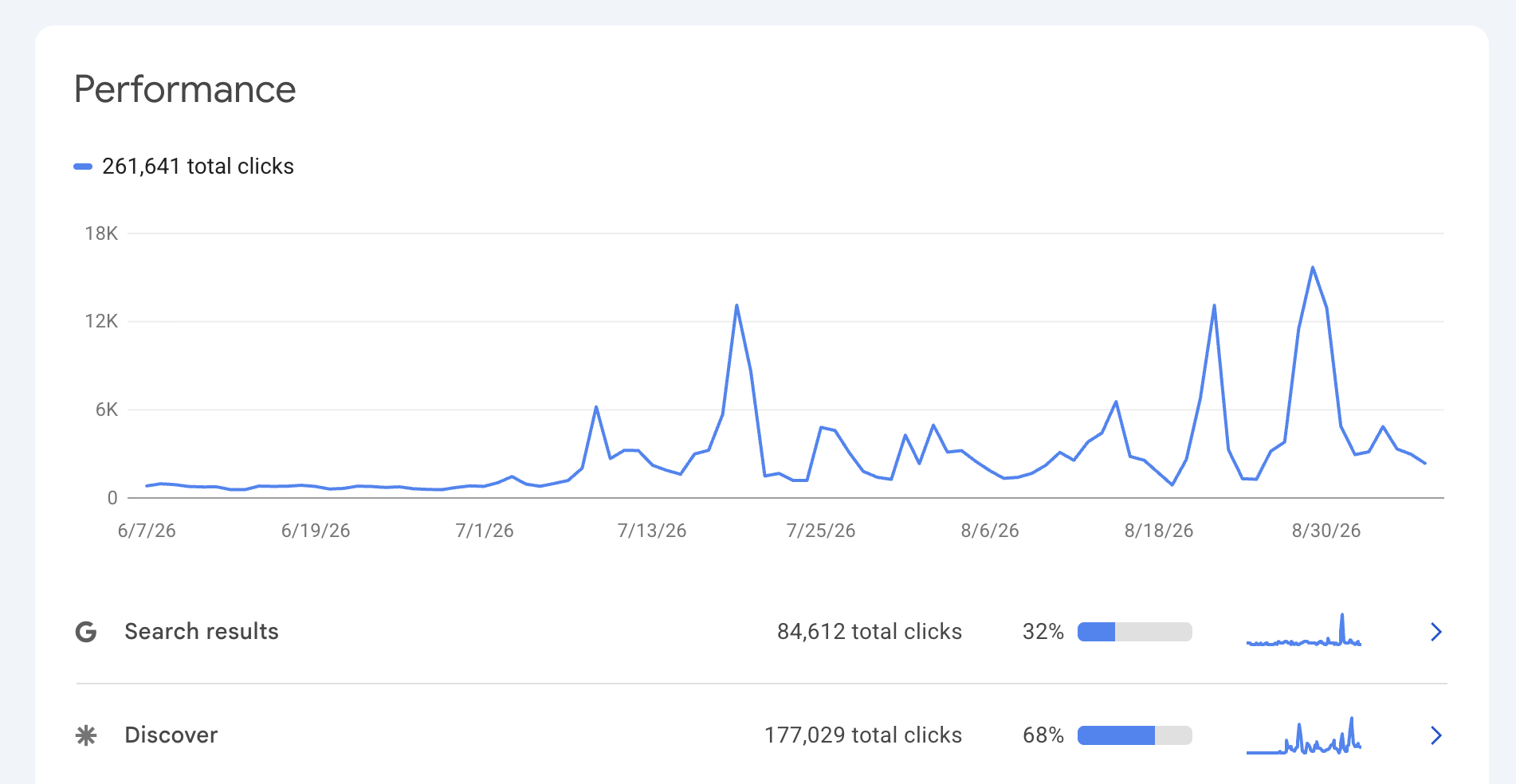
Task: Click the blue total clicks legend marker
Action: 83,167
